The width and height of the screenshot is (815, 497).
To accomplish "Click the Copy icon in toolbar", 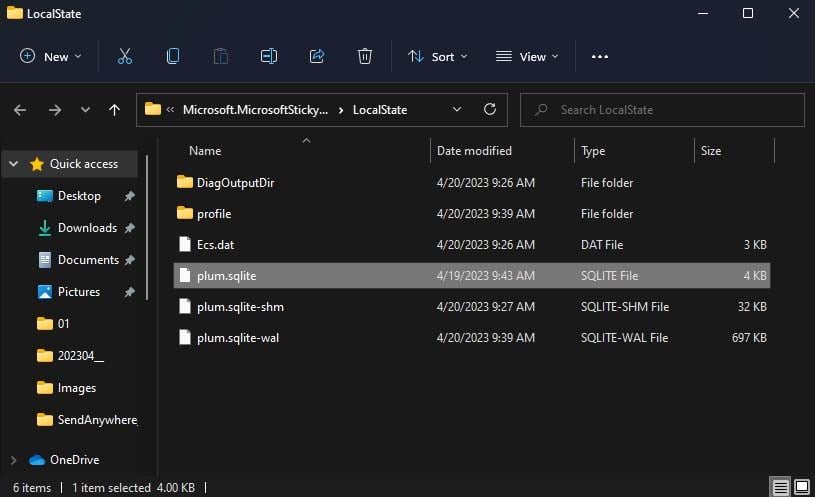I will [173, 57].
